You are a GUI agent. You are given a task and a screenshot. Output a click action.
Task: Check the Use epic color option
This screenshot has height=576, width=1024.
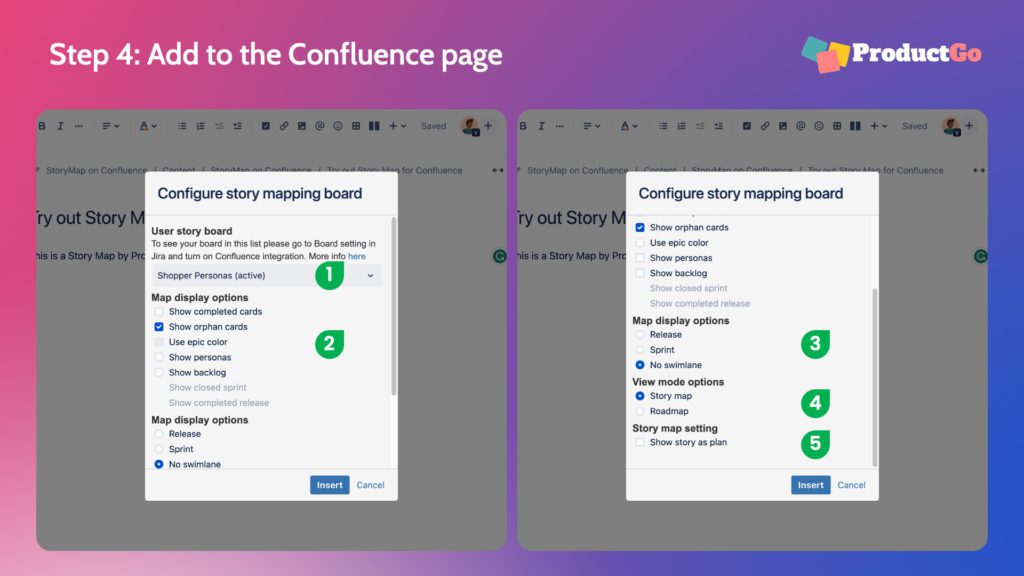pos(158,341)
